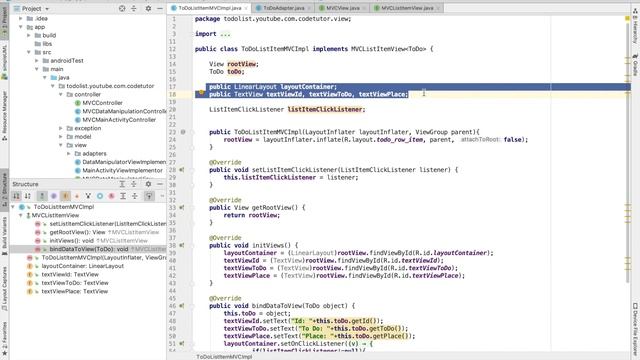
Task: Toggle show non-public members in Structure toolbar
Action: [77, 196]
